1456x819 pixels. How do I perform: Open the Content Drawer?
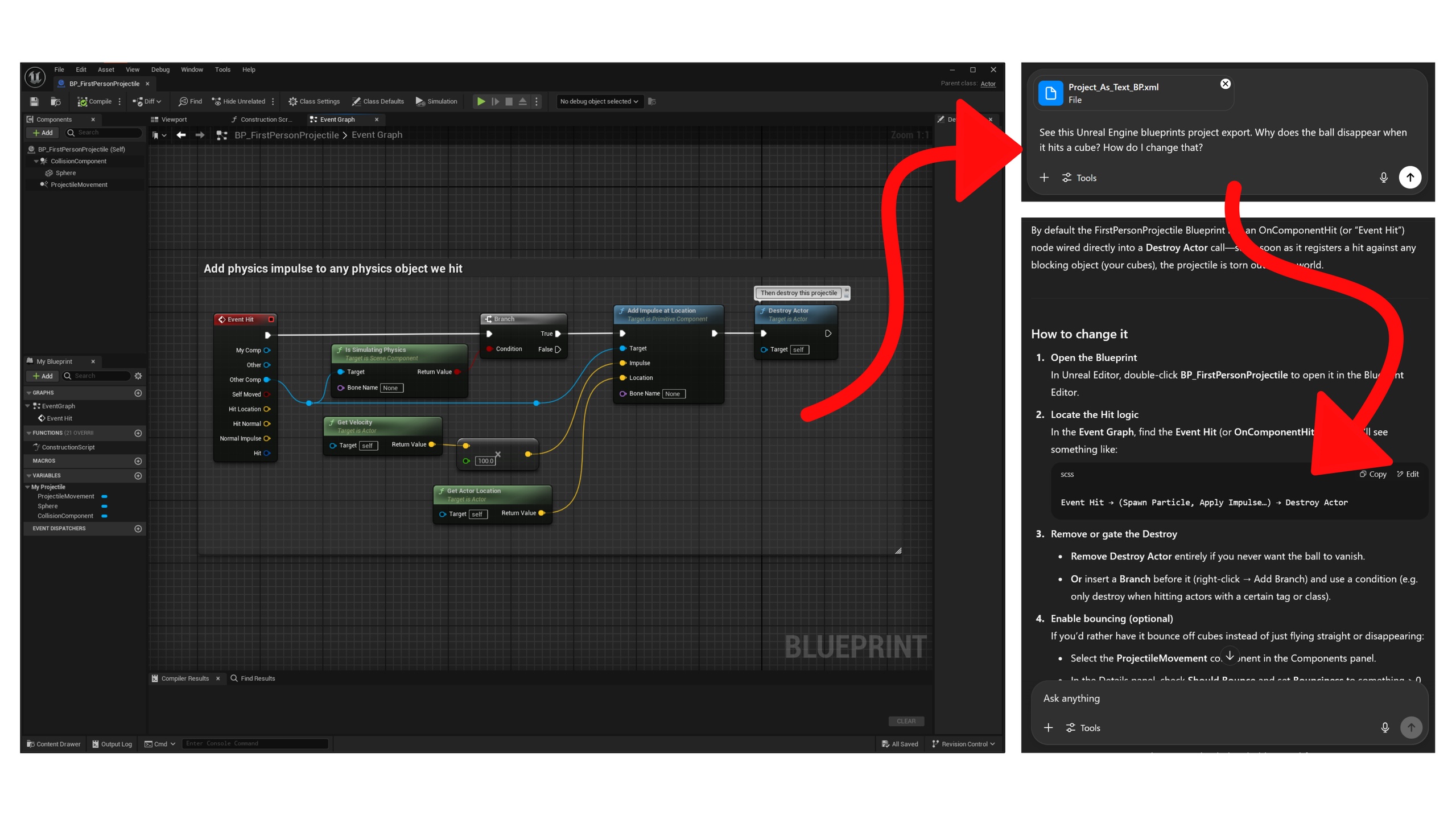point(53,744)
